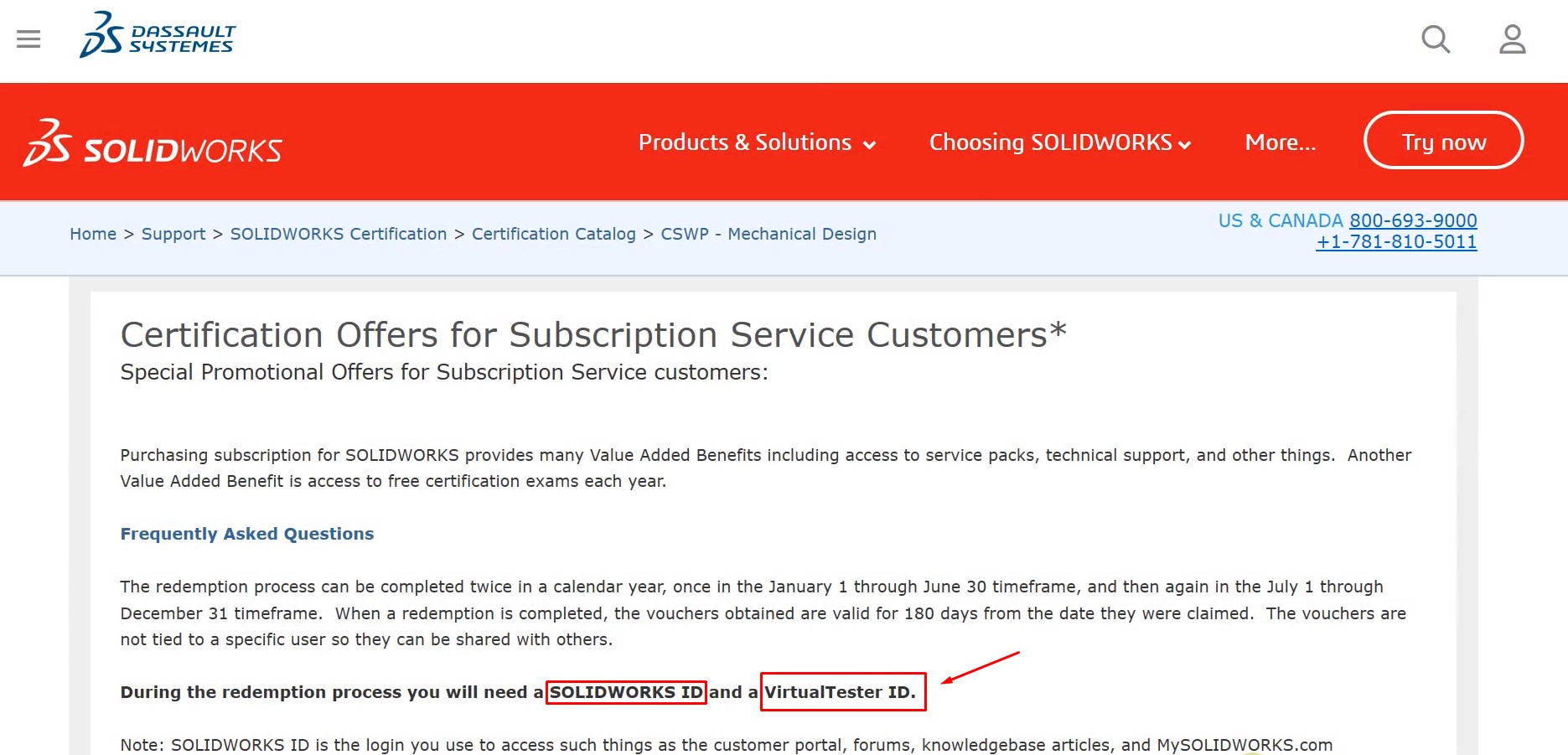1568x755 pixels.
Task: Click the Certification Offers page heading
Action: click(x=593, y=335)
